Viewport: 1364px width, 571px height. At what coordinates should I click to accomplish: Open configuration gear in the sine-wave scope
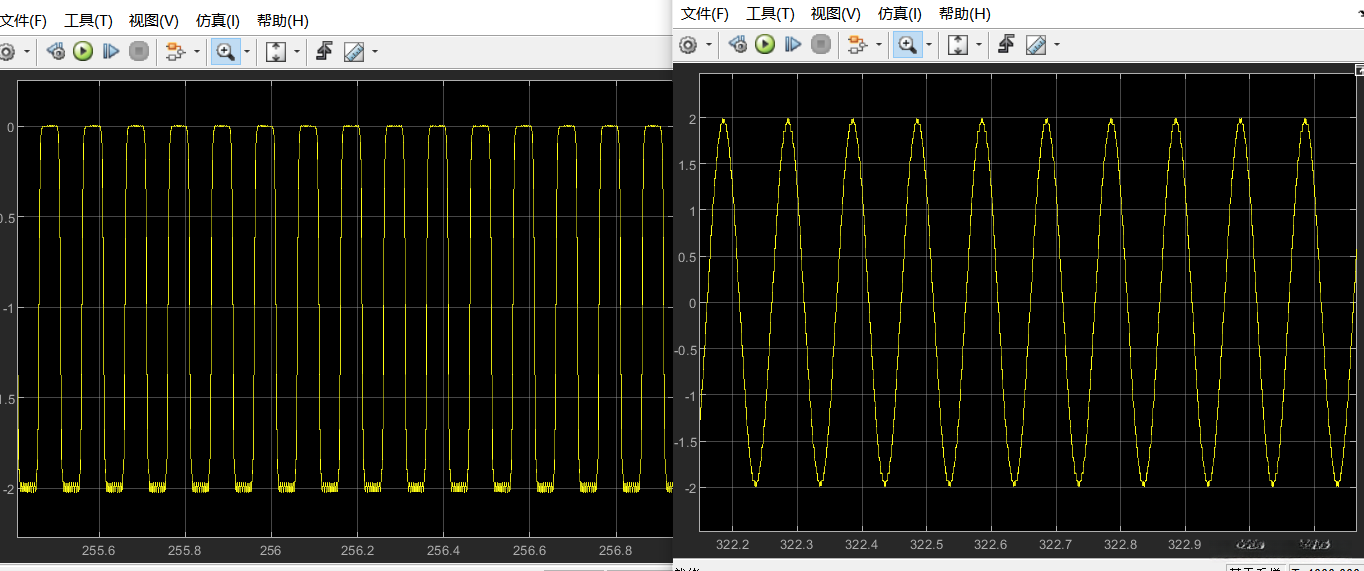(x=688, y=44)
